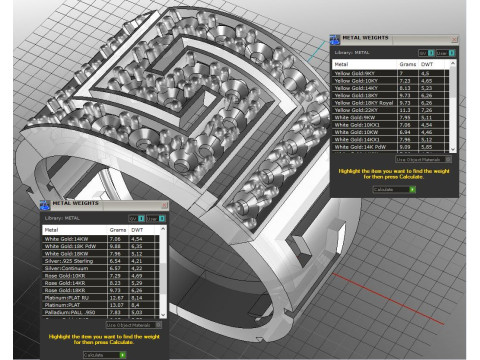The width and height of the screenshot is (480, 360).
Task: Select the Platinum:PLAT RU row
Action: click(x=101, y=298)
